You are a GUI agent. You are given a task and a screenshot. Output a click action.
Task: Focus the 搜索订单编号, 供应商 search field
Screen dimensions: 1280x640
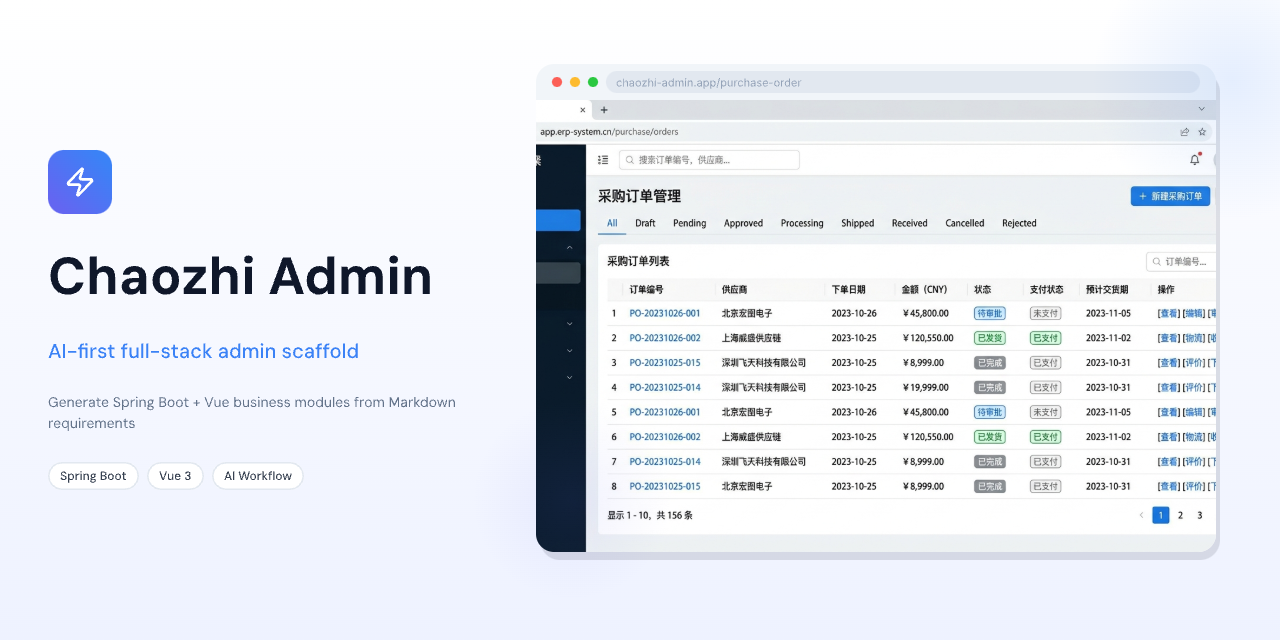click(x=709, y=160)
